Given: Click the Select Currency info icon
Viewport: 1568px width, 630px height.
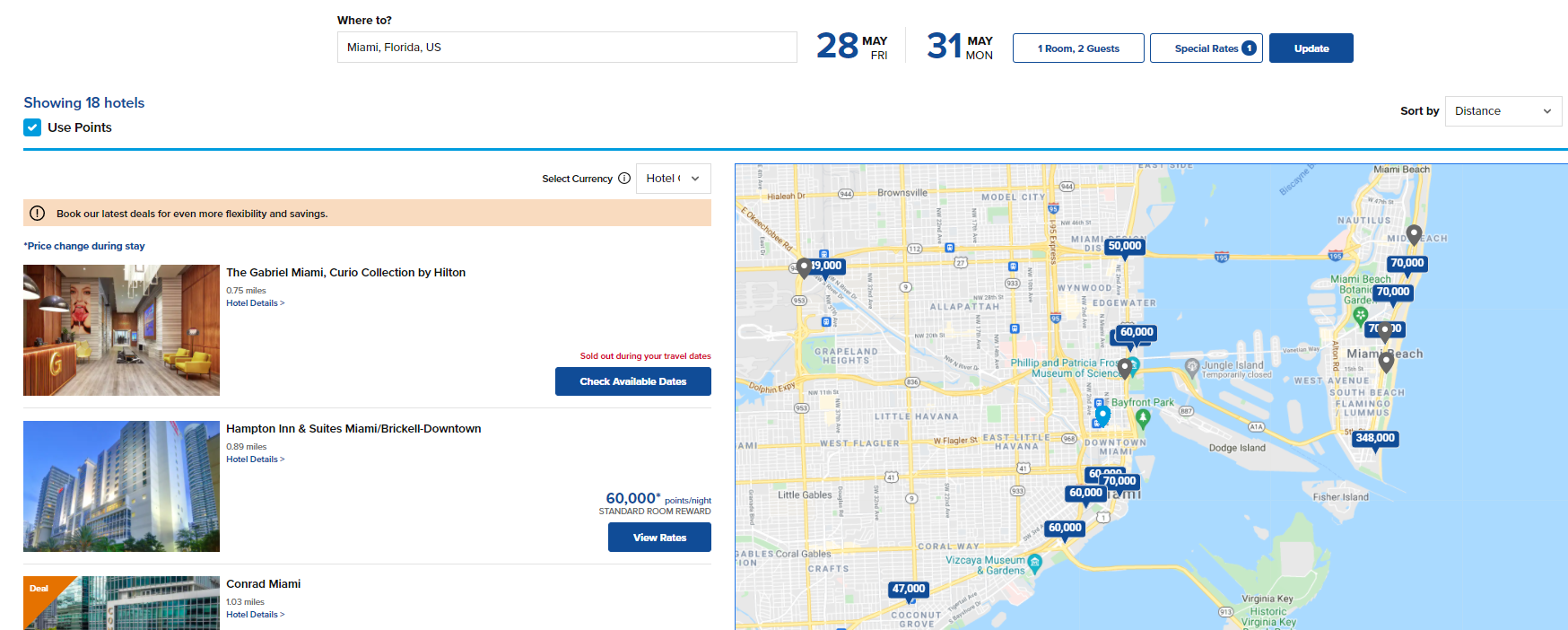Looking at the screenshot, I should point(624,179).
